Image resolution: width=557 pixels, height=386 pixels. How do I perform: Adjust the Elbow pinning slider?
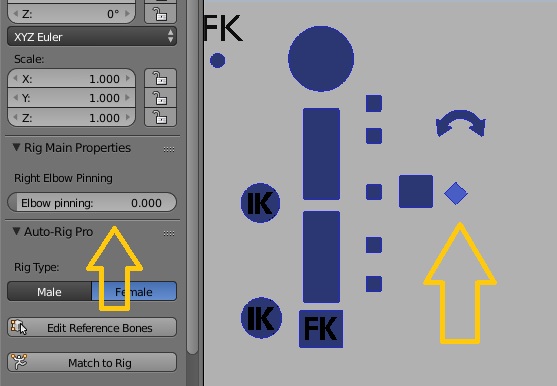pos(92,203)
